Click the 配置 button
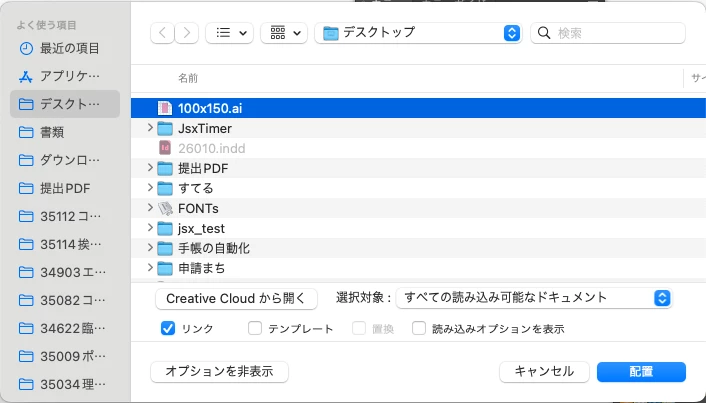Screen dimensions: 706x403 click(x=641, y=372)
